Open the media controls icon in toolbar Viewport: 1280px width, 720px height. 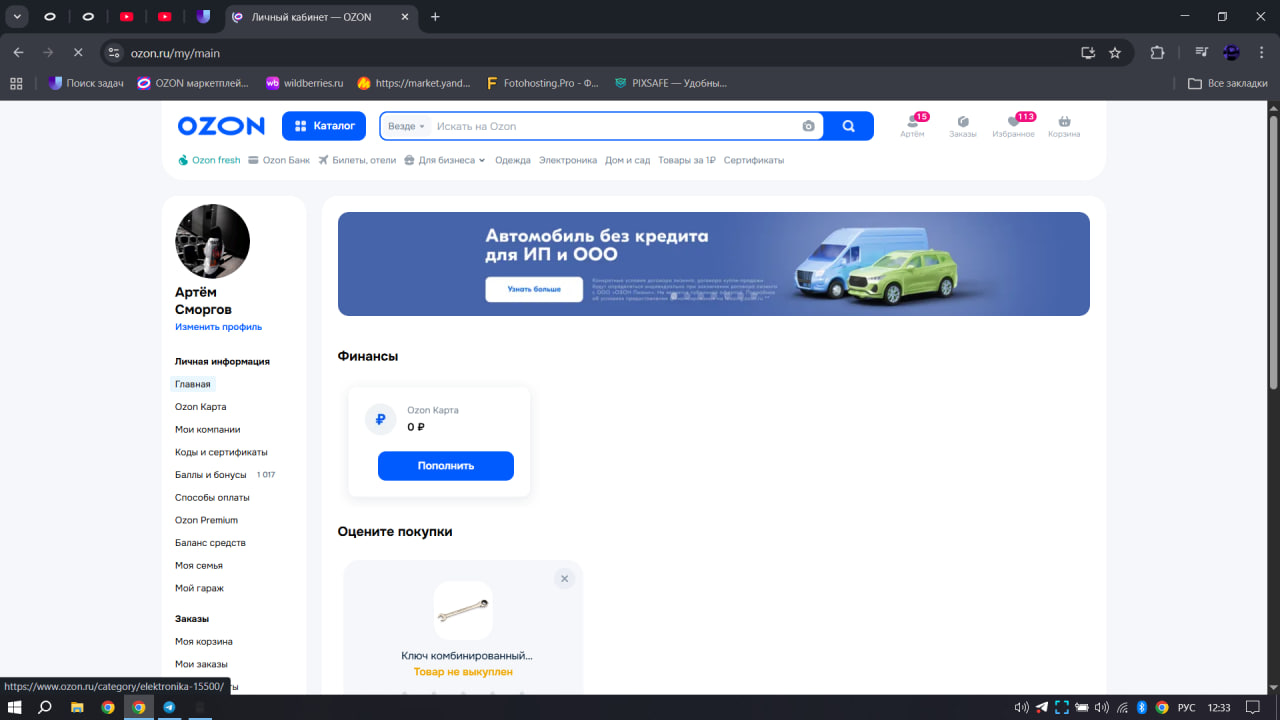click(1201, 53)
